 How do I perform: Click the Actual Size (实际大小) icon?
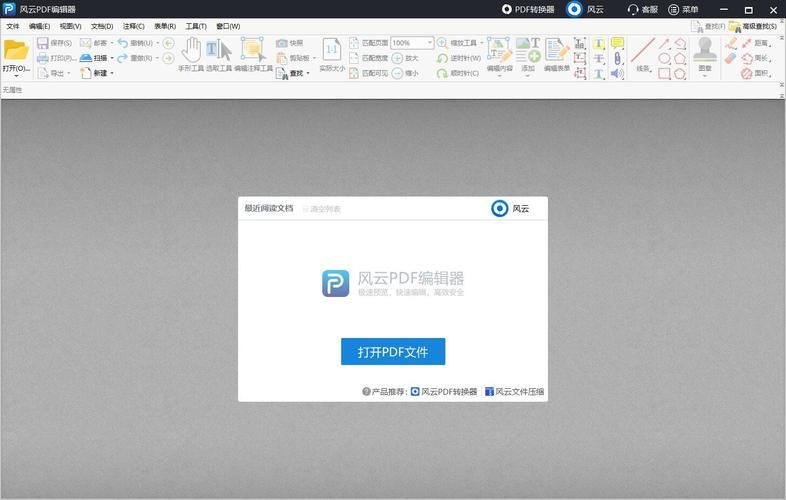(x=332, y=50)
